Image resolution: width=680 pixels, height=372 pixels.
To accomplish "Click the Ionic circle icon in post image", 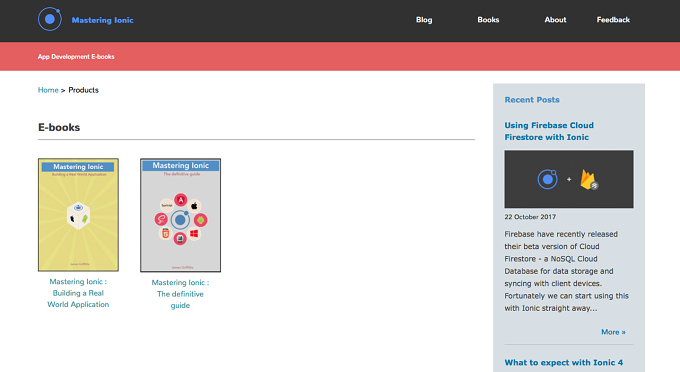I will tap(548, 179).
